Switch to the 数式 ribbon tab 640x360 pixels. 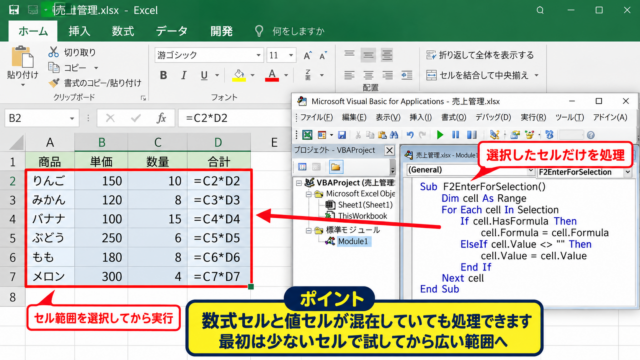123,31
